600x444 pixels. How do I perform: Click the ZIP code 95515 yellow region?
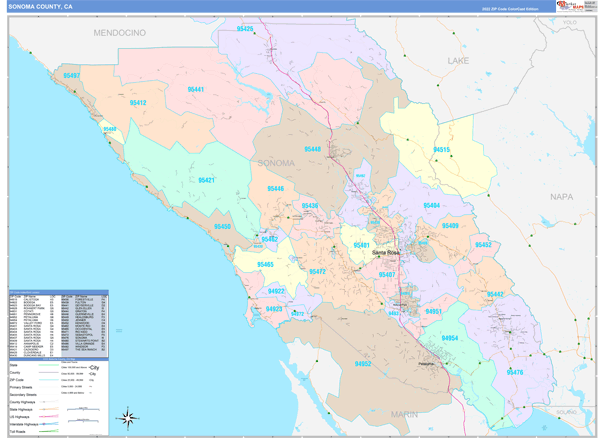pos(441,150)
